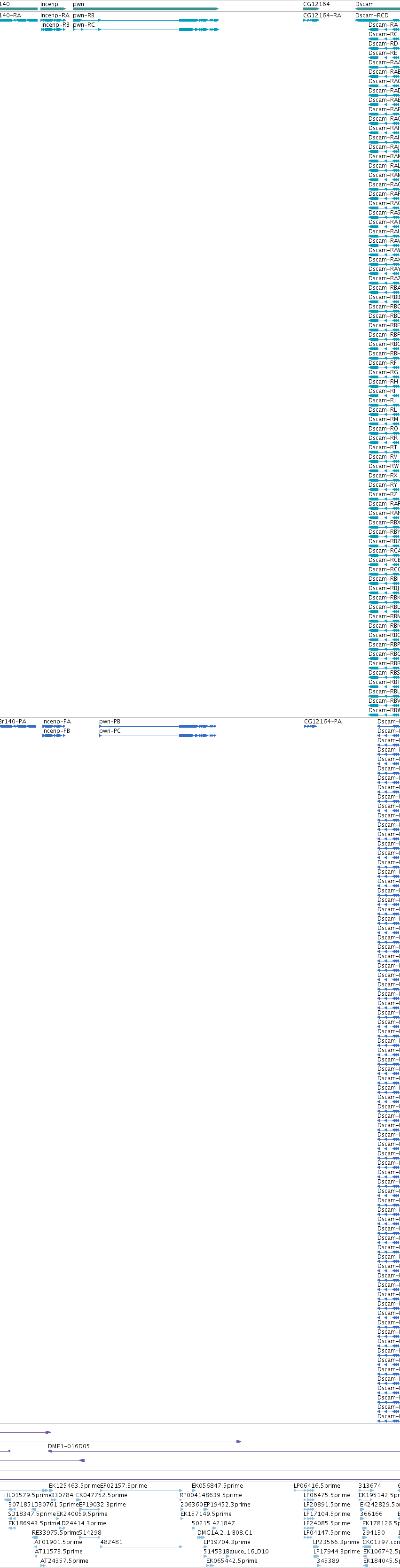The height and width of the screenshot is (1568, 400).
Task: Click the Dscam-RM transcript label
Action: point(383,419)
